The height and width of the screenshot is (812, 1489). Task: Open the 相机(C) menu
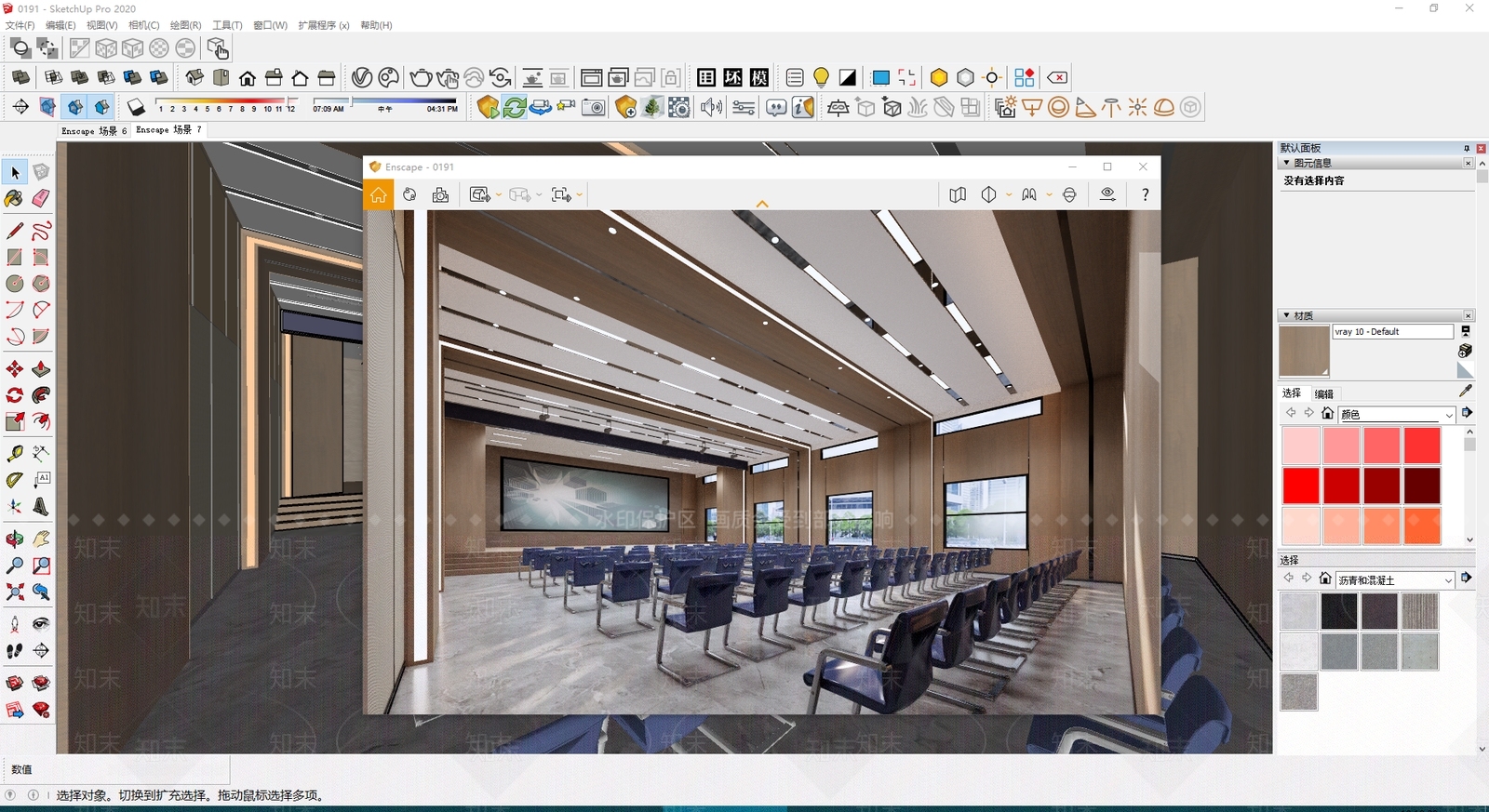[143, 25]
